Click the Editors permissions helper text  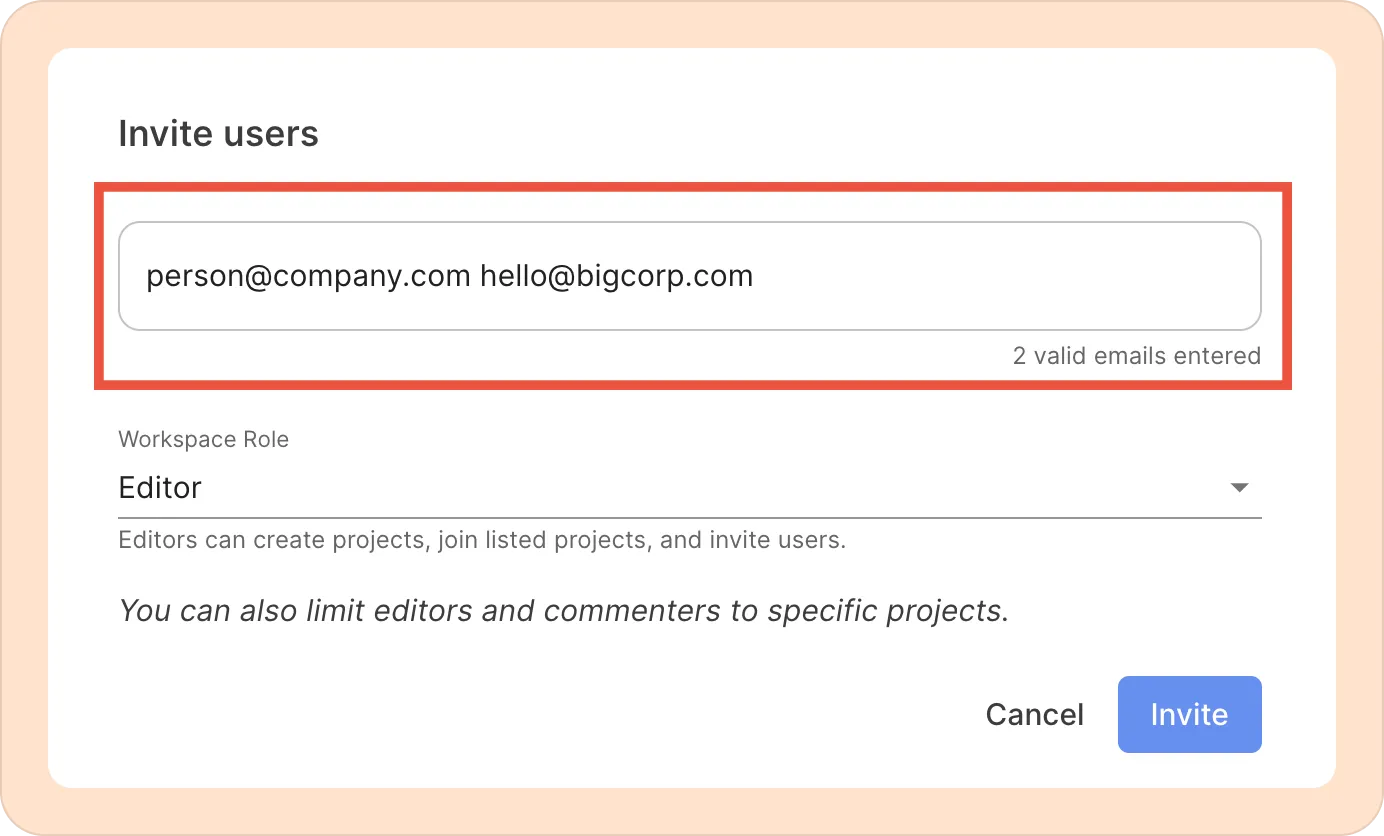pos(482,541)
